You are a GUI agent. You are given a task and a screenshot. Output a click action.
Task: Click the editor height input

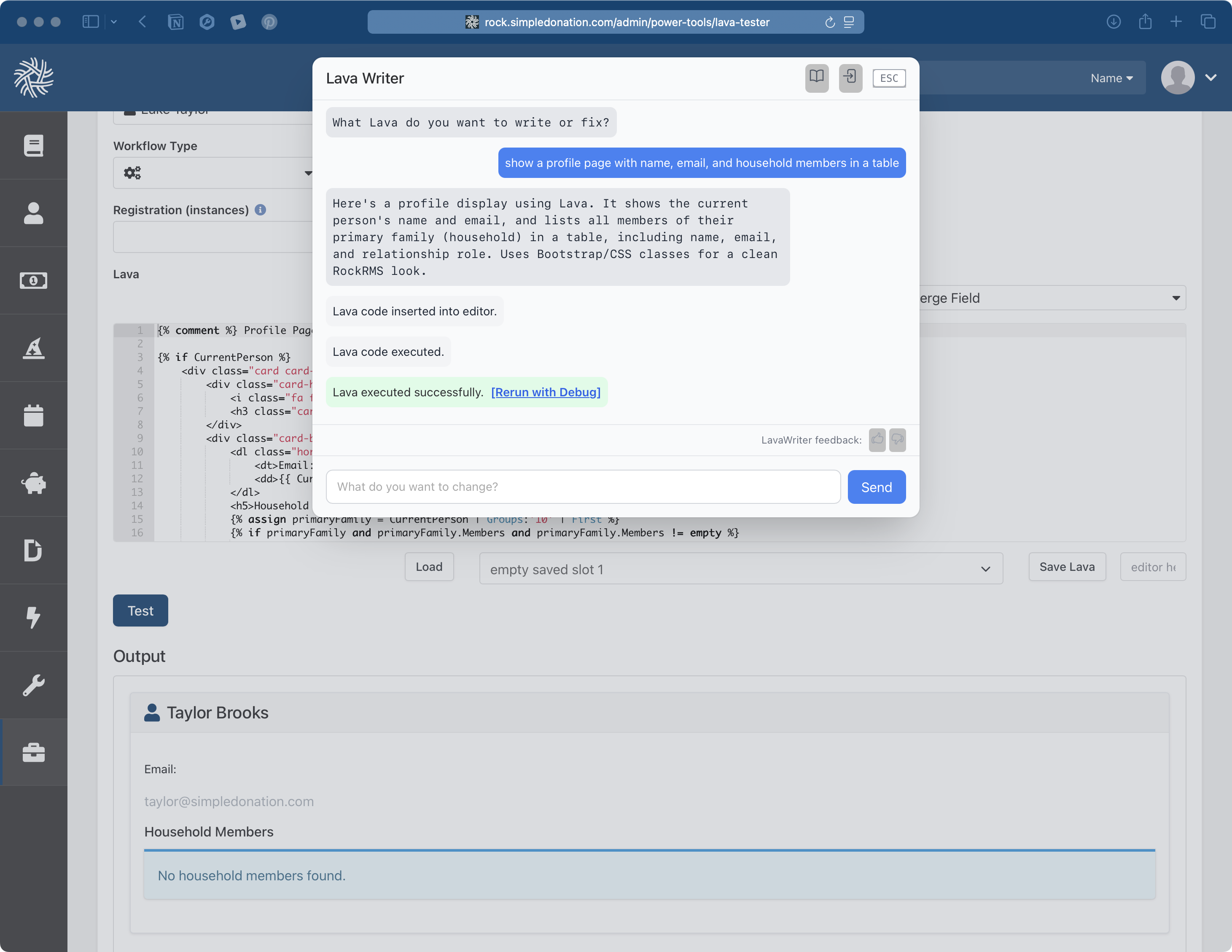coord(1152,567)
